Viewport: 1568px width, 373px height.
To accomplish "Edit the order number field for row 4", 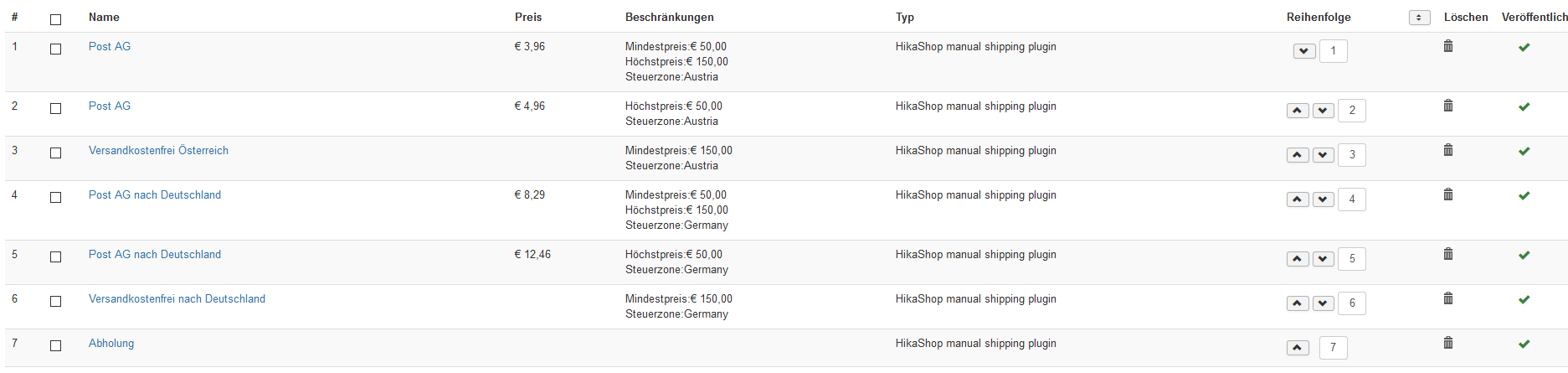I will 1351,199.
